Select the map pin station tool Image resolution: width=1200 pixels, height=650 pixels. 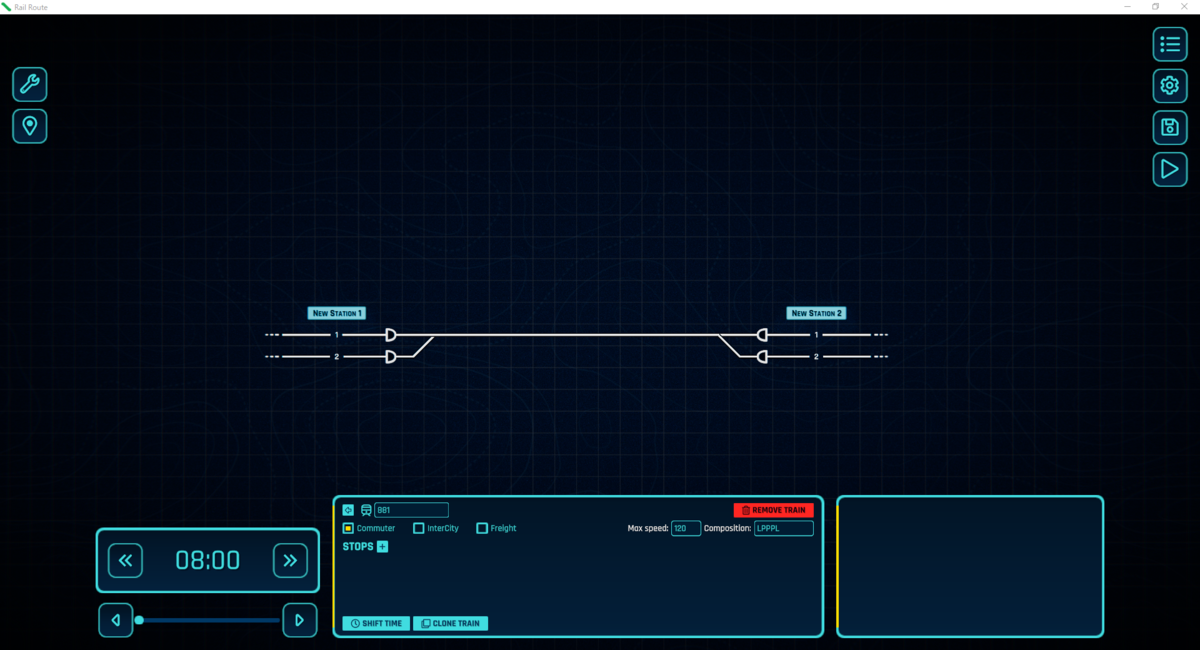tap(30, 126)
